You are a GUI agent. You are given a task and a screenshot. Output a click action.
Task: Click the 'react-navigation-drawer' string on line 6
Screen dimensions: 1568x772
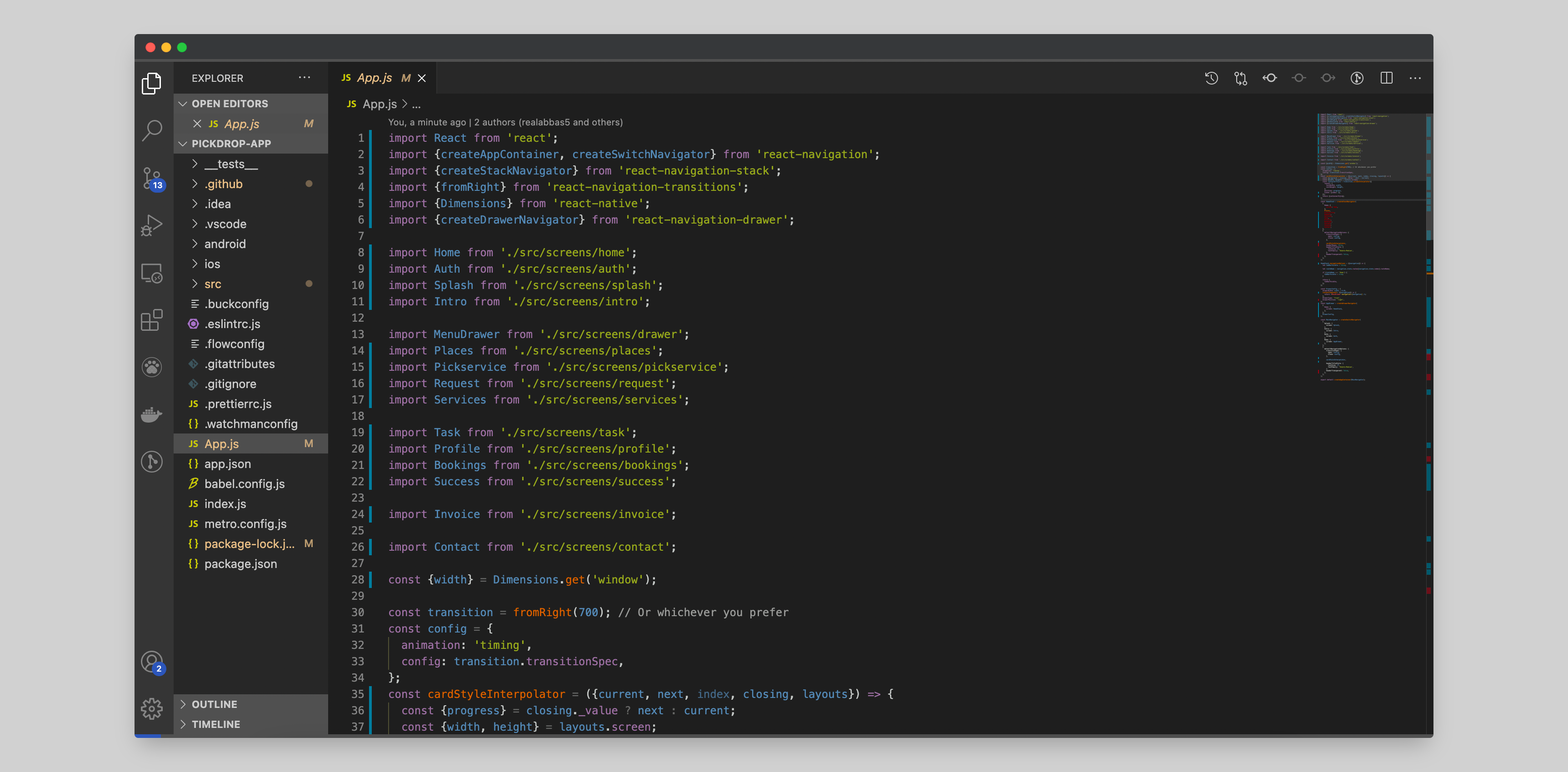706,219
